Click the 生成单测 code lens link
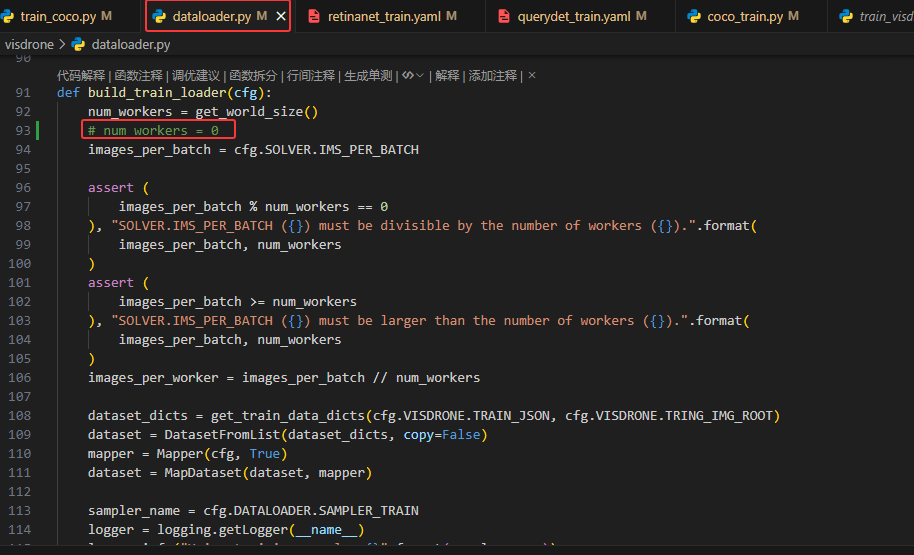Image resolution: width=914 pixels, height=555 pixels. pyautogui.click(x=368, y=76)
